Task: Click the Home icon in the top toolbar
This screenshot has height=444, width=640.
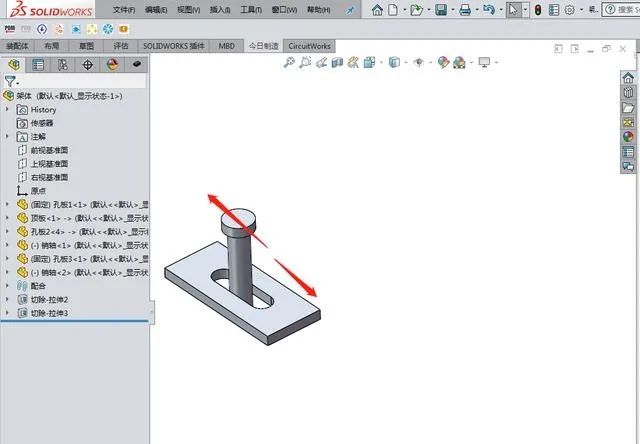Action: coord(377,9)
